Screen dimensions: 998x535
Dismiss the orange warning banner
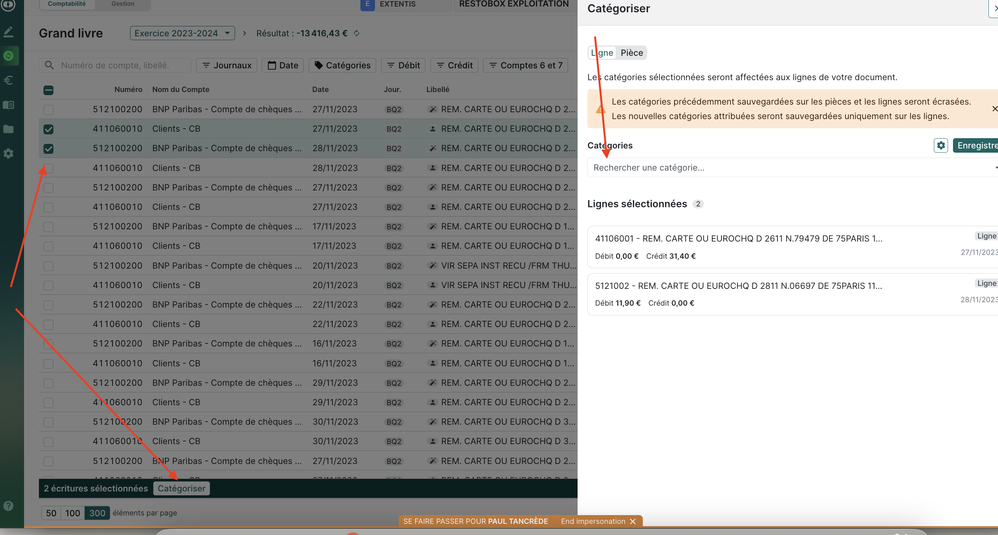[994, 108]
